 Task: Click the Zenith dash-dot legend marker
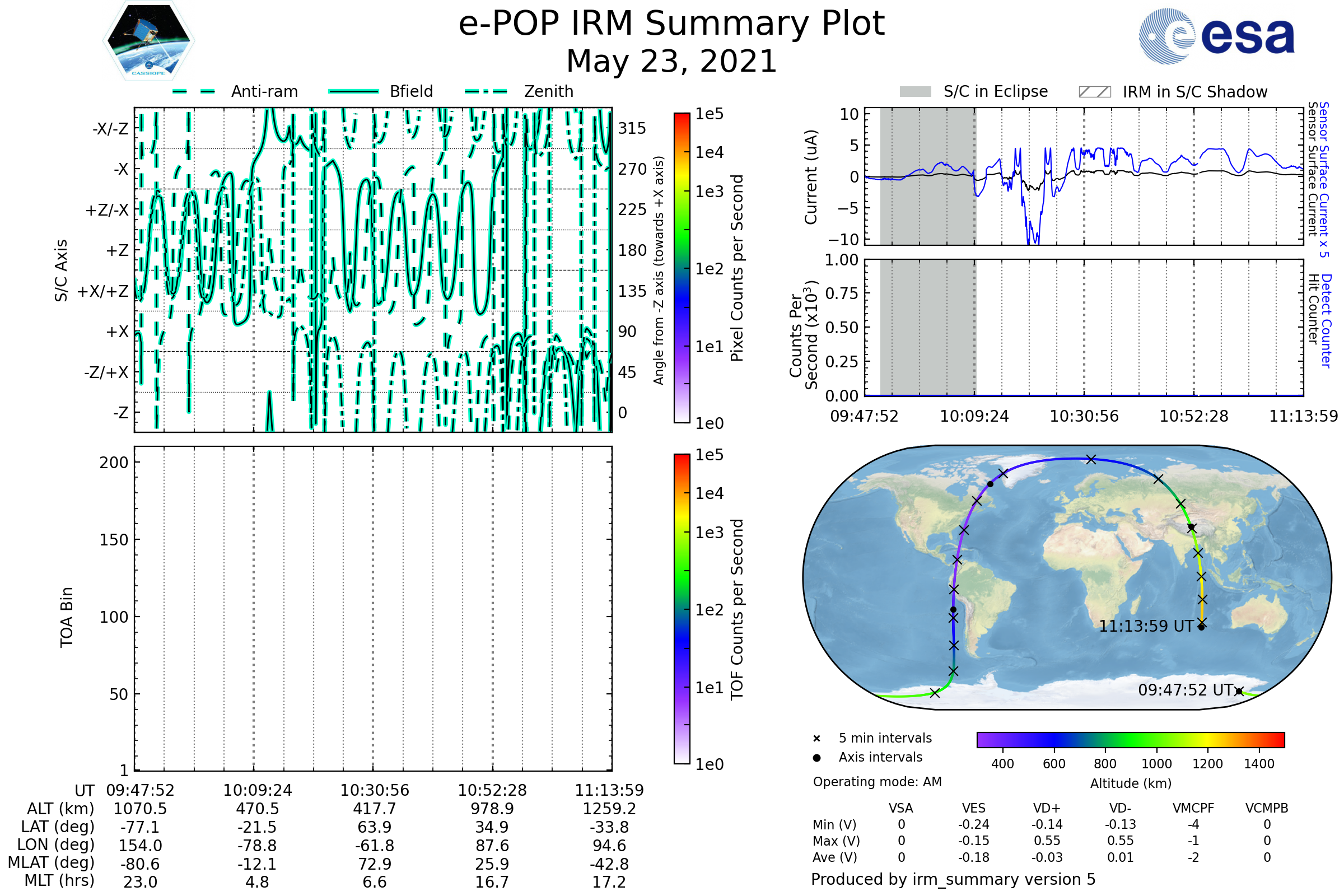coord(486,91)
